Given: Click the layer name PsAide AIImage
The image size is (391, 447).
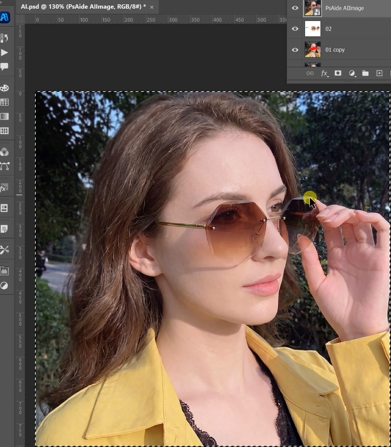Looking at the screenshot, I should point(344,8).
